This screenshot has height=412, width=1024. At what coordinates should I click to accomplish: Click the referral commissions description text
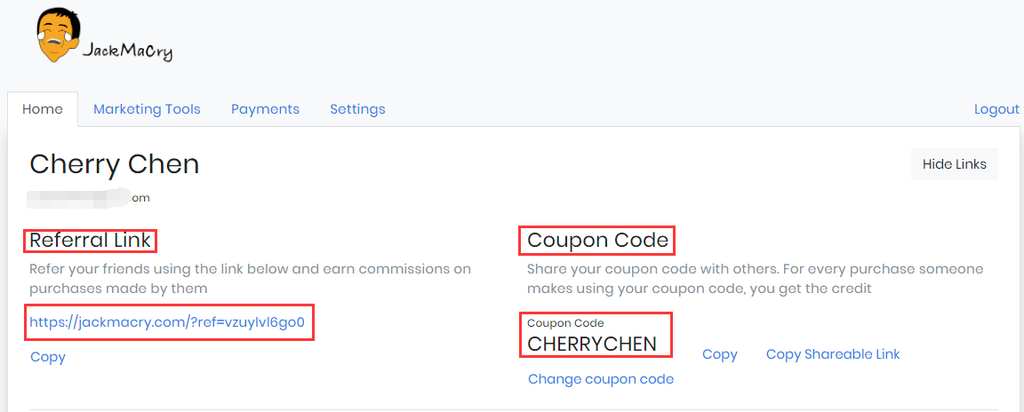pos(250,279)
